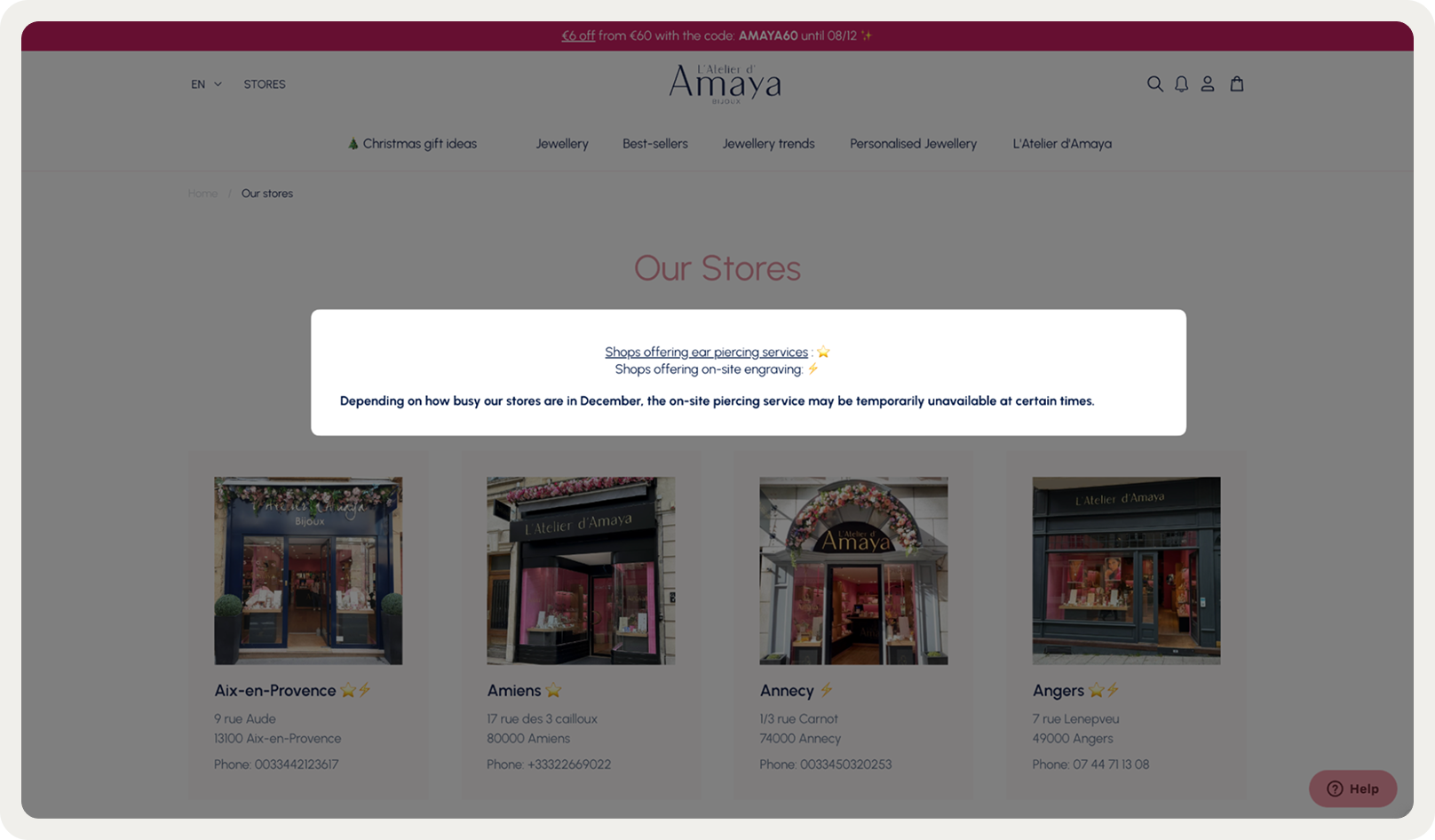Click the '17 rue des 3 cailloux' address

click(x=542, y=719)
